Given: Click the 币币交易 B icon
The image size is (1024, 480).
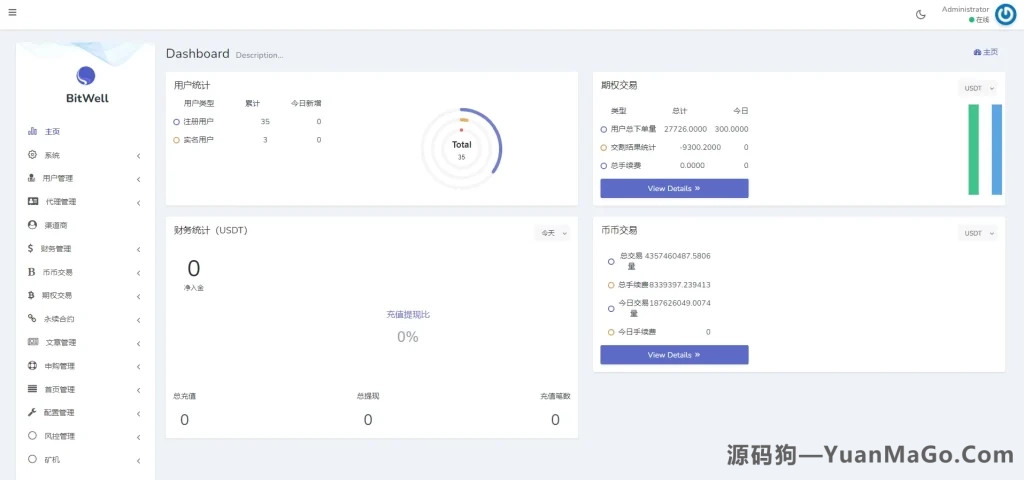Looking at the screenshot, I should 31,272.
